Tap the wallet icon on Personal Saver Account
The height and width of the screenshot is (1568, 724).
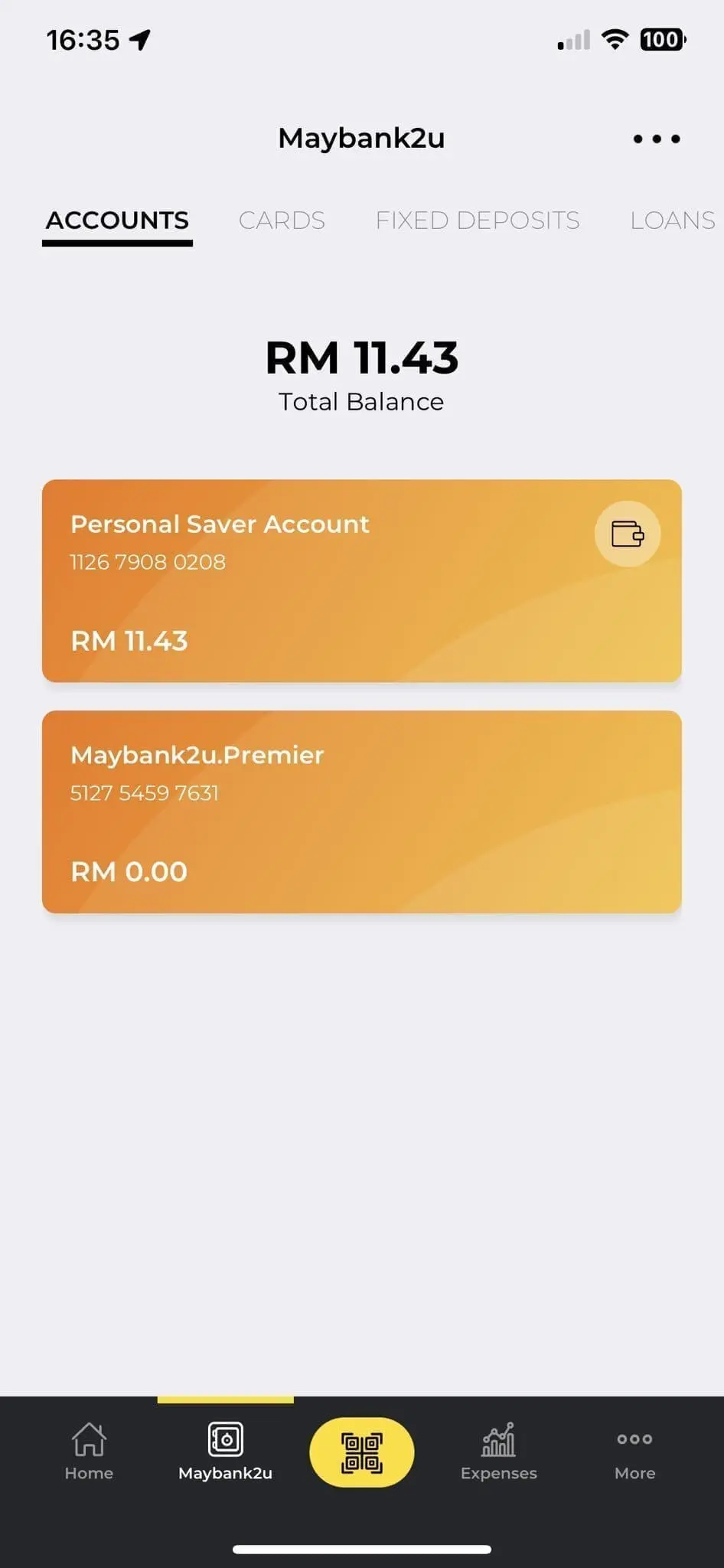click(x=628, y=534)
